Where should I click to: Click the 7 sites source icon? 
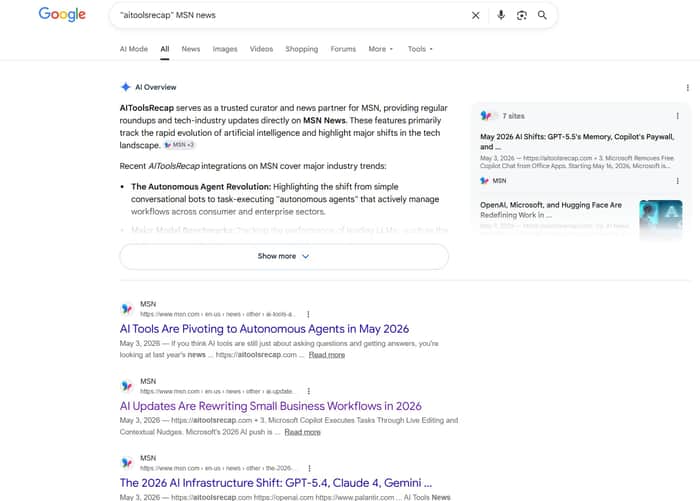pos(485,116)
